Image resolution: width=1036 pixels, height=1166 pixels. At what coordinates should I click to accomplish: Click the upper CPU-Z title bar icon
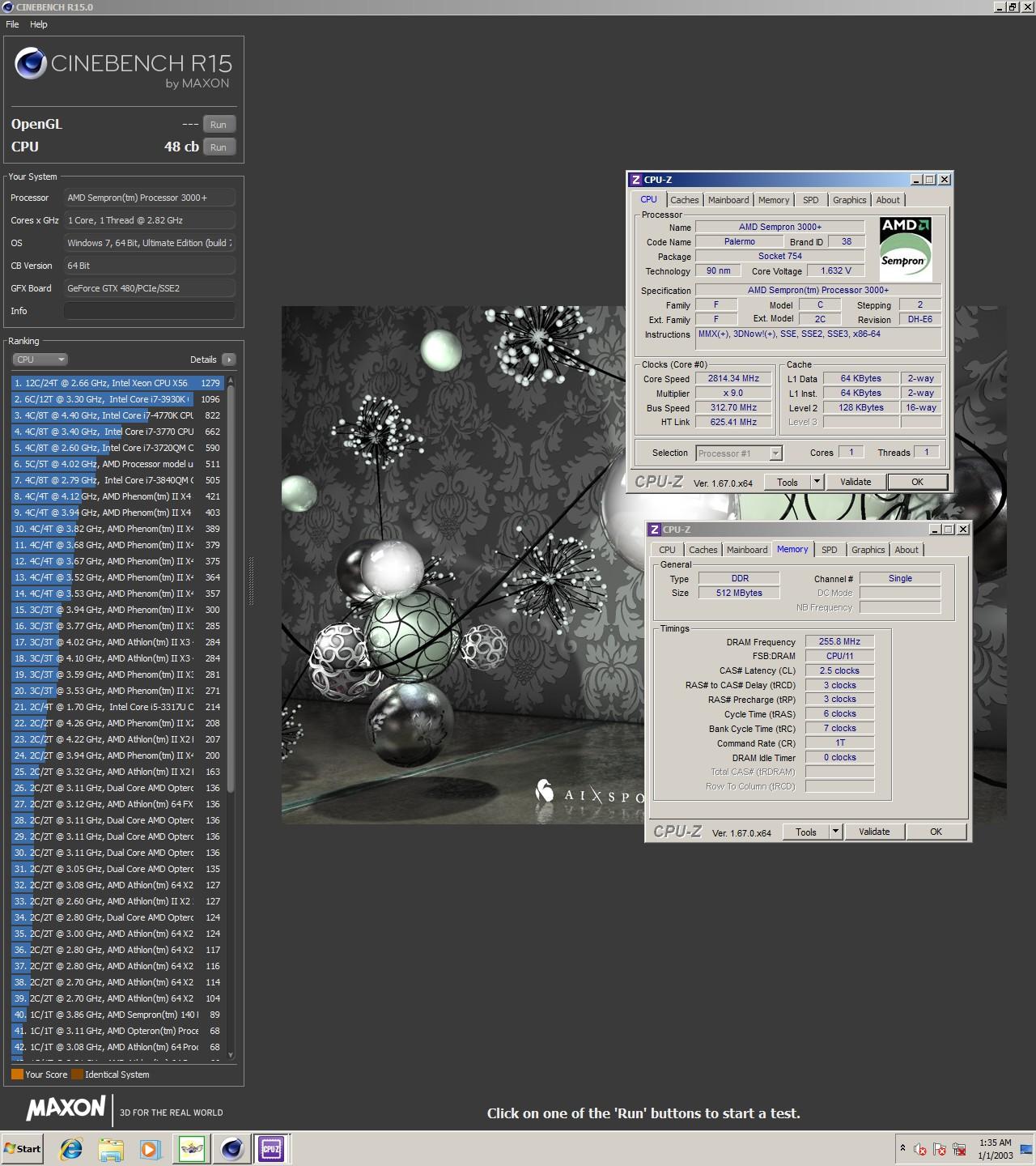(x=636, y=180)
